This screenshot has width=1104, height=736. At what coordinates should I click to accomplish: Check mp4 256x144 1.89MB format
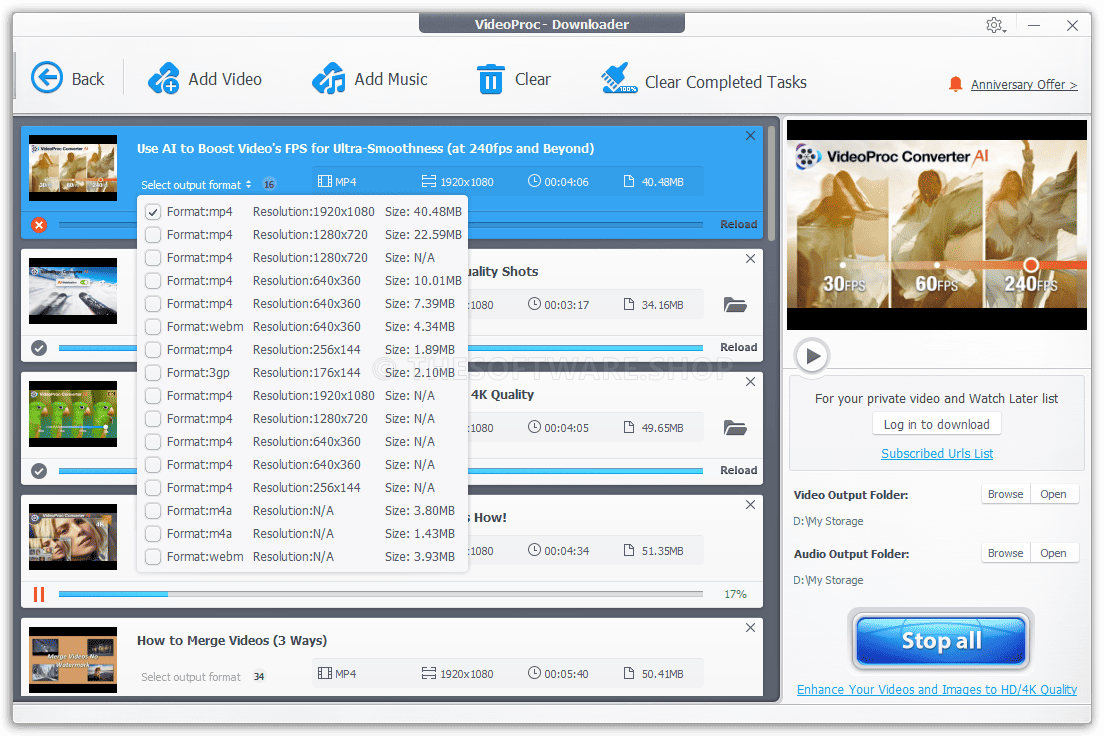click(x=153, y=350)
